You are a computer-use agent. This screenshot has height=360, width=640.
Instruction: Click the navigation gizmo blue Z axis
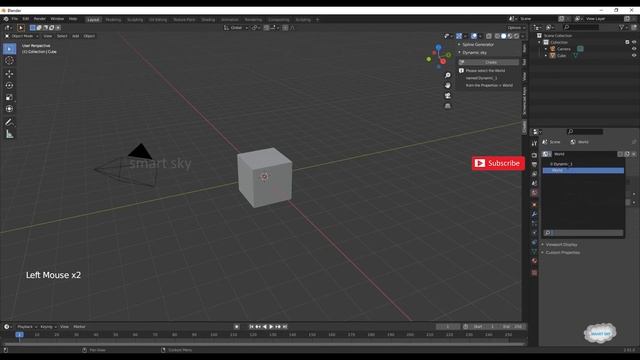tap(438, 48)
